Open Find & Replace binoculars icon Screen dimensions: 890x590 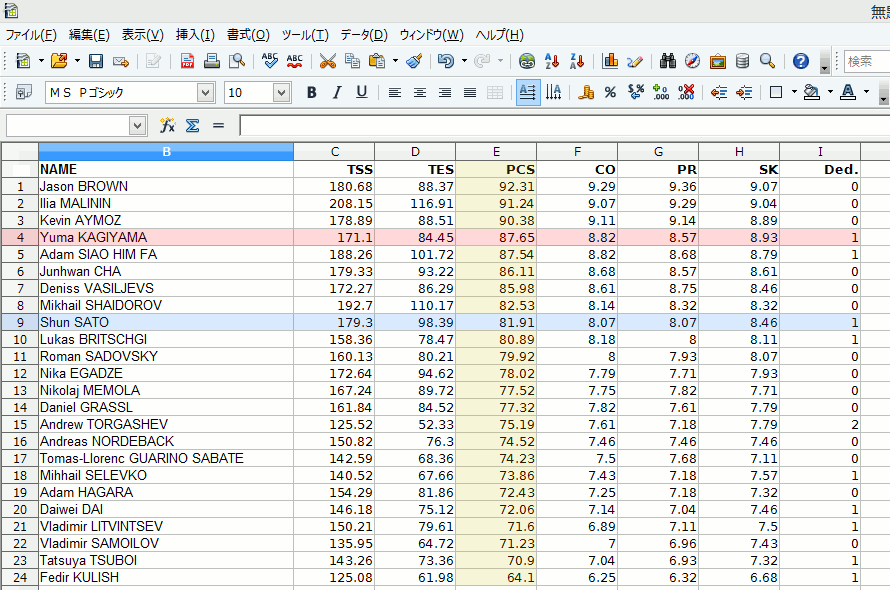668,61
